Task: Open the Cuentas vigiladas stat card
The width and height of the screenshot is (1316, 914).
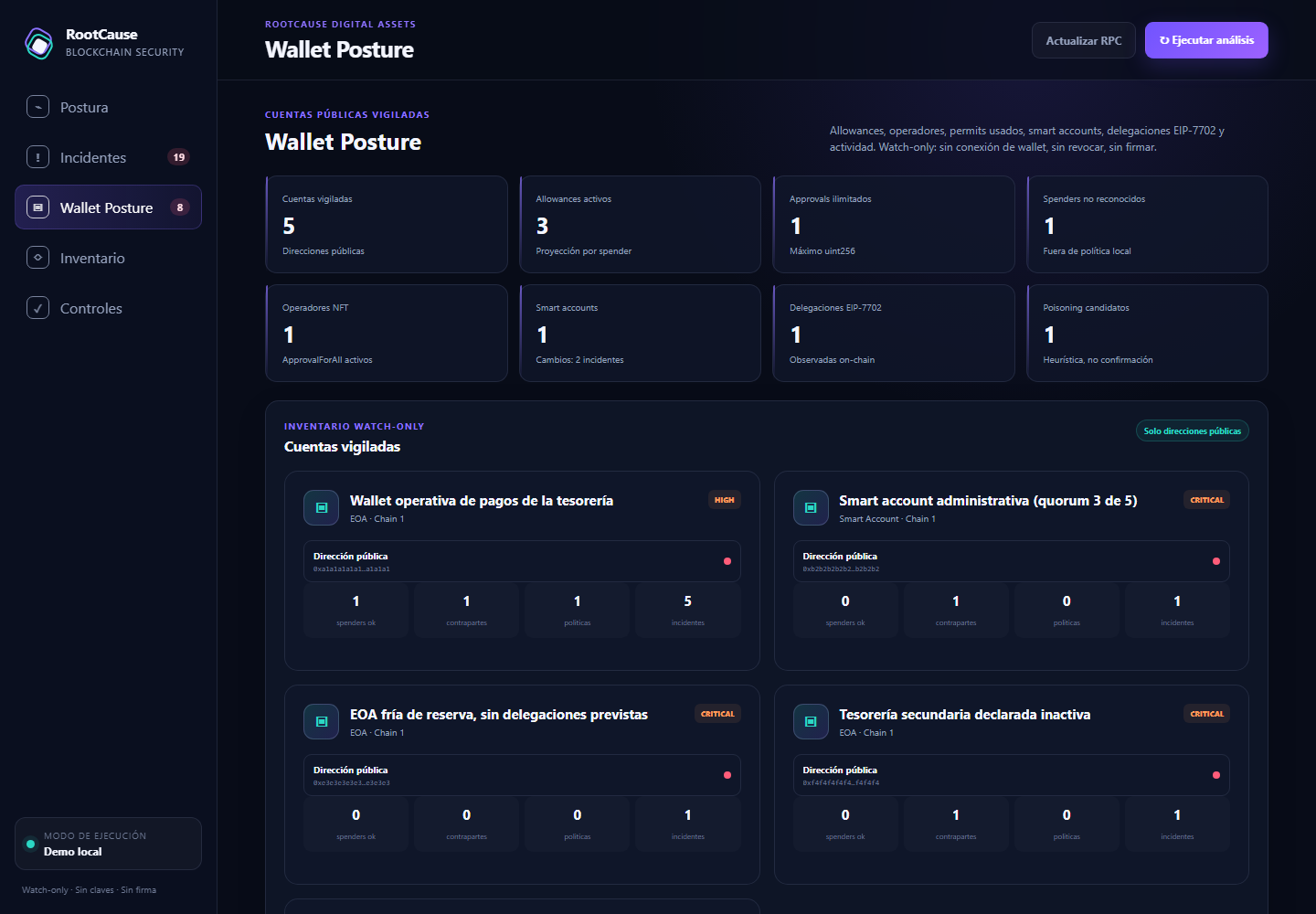Action: click(387, 225)
